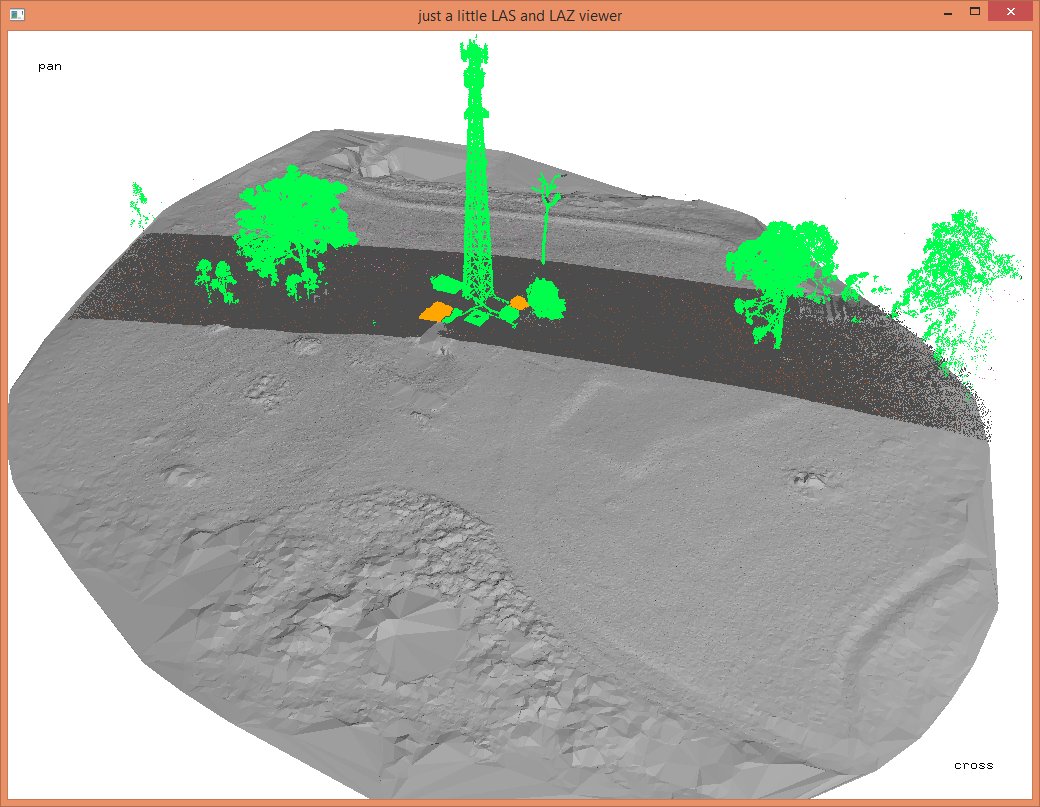Click the small green shrub below left tree
Screen dimensions: 1040x807
(216, 280)
